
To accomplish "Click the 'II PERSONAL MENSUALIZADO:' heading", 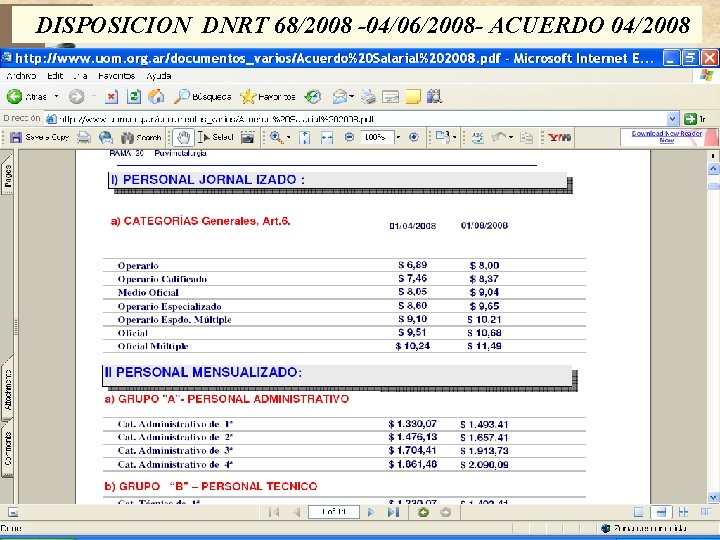I will tap(203, 372).
